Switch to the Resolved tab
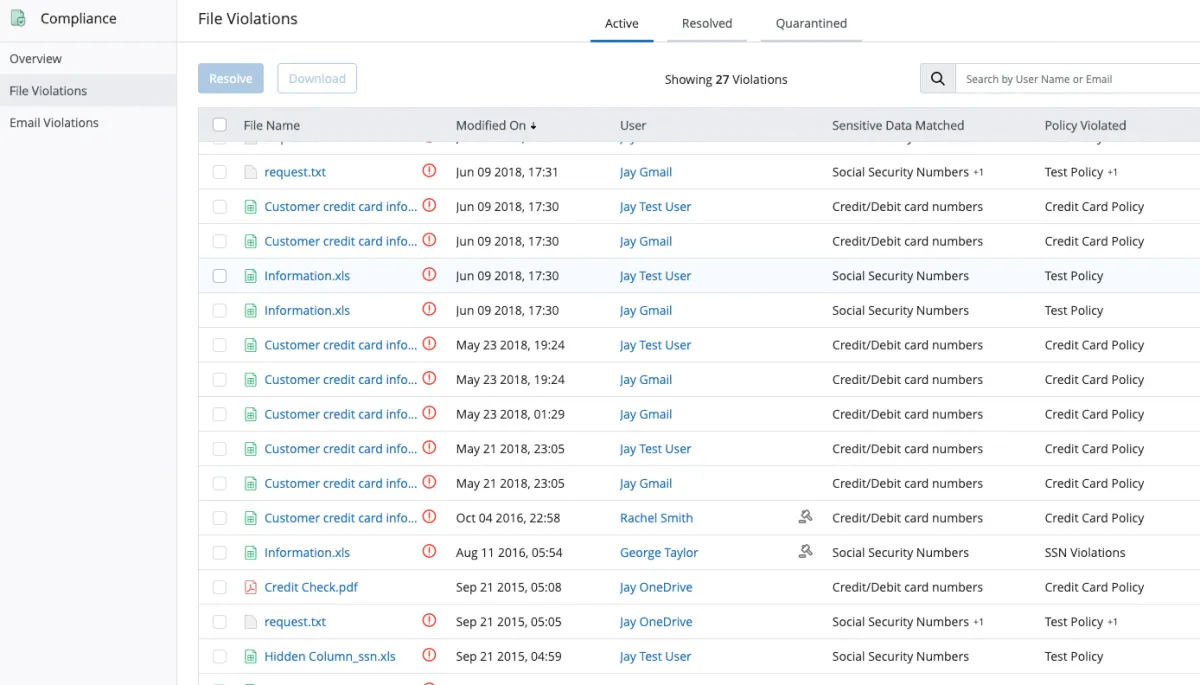This screenshot has width=1200, height=685. [707, 24]
